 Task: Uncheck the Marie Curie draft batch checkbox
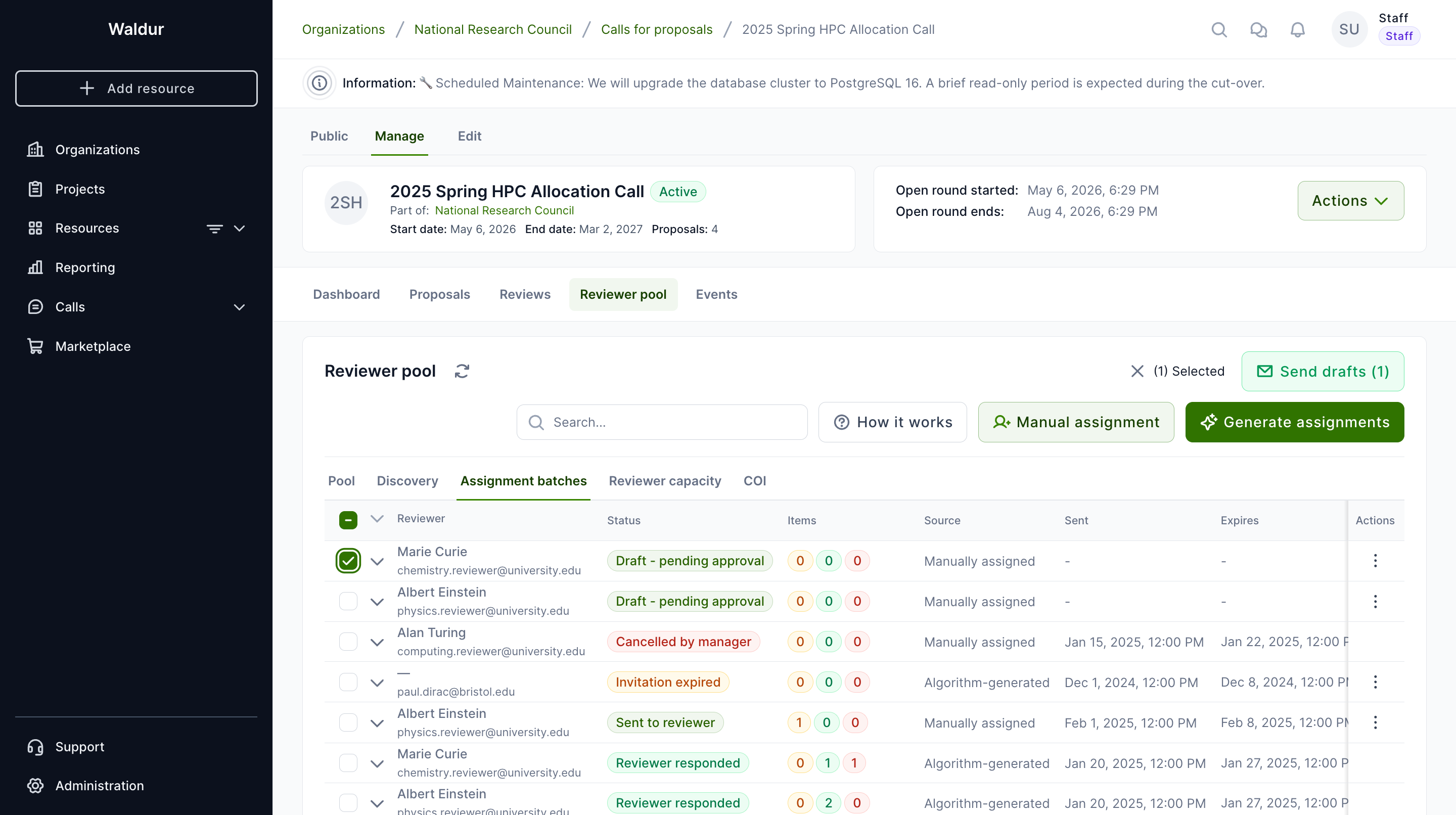[x=348, y=561]
